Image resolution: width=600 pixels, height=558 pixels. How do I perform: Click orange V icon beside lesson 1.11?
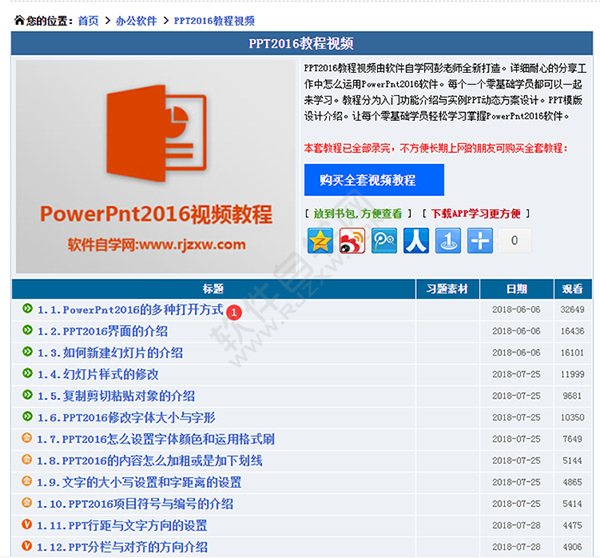tap(27, 524)
